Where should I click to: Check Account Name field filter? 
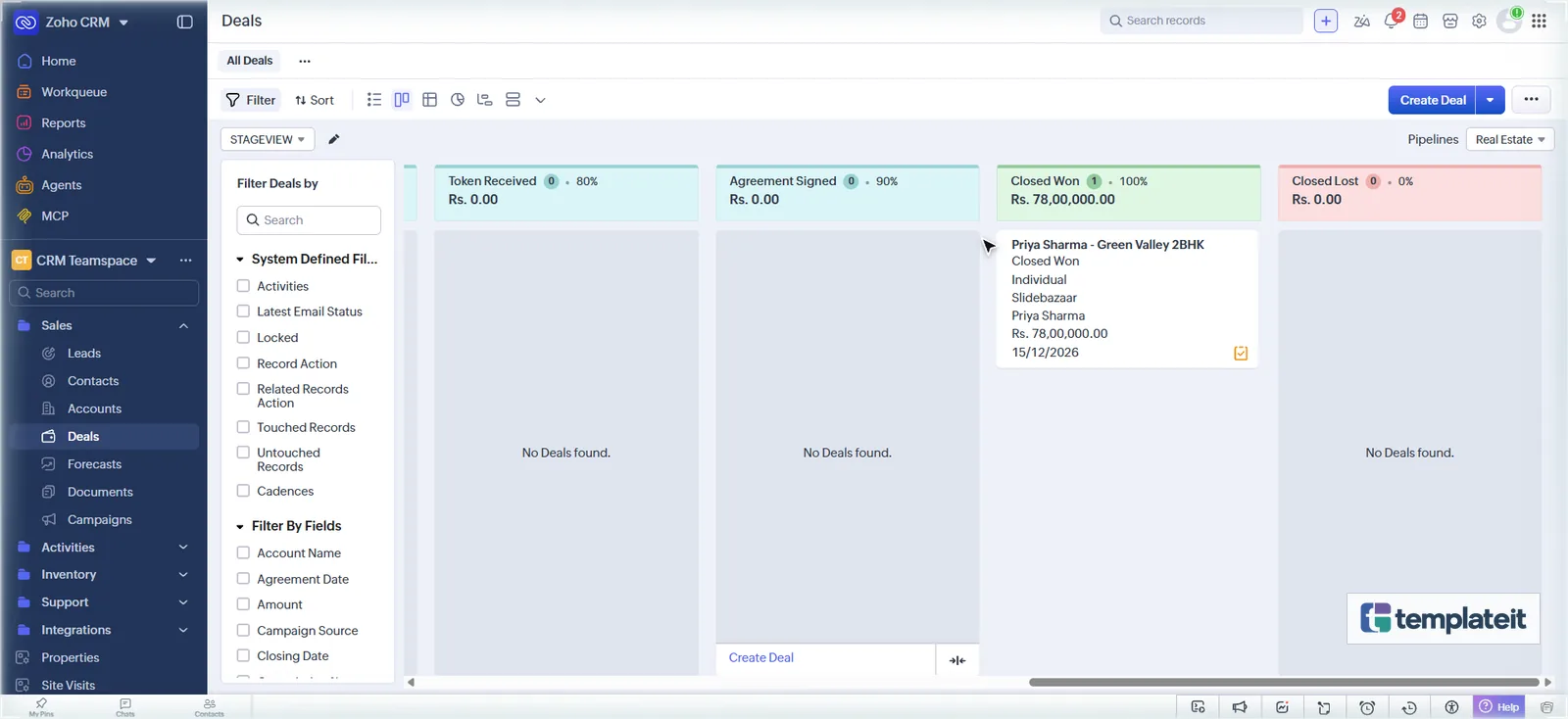[243, 552]
